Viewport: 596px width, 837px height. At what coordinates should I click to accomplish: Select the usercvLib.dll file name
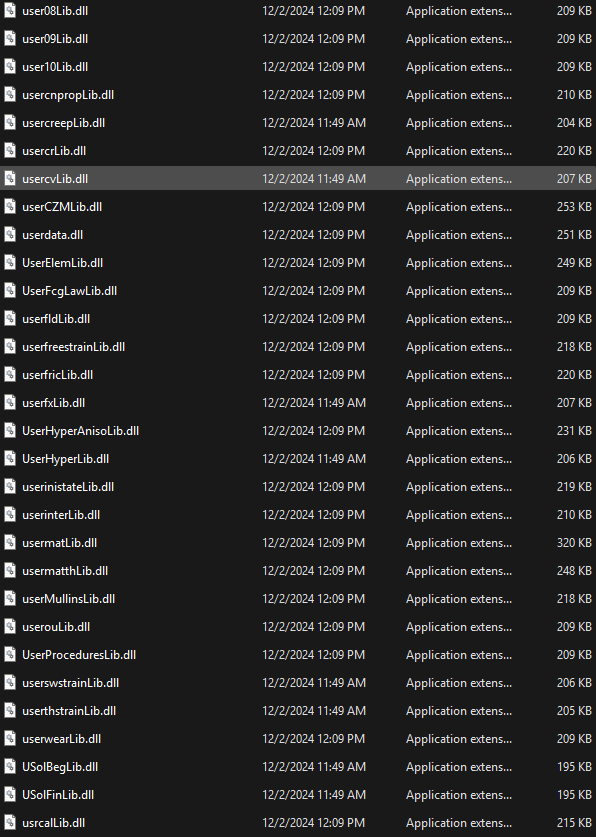tap(55, 179)
